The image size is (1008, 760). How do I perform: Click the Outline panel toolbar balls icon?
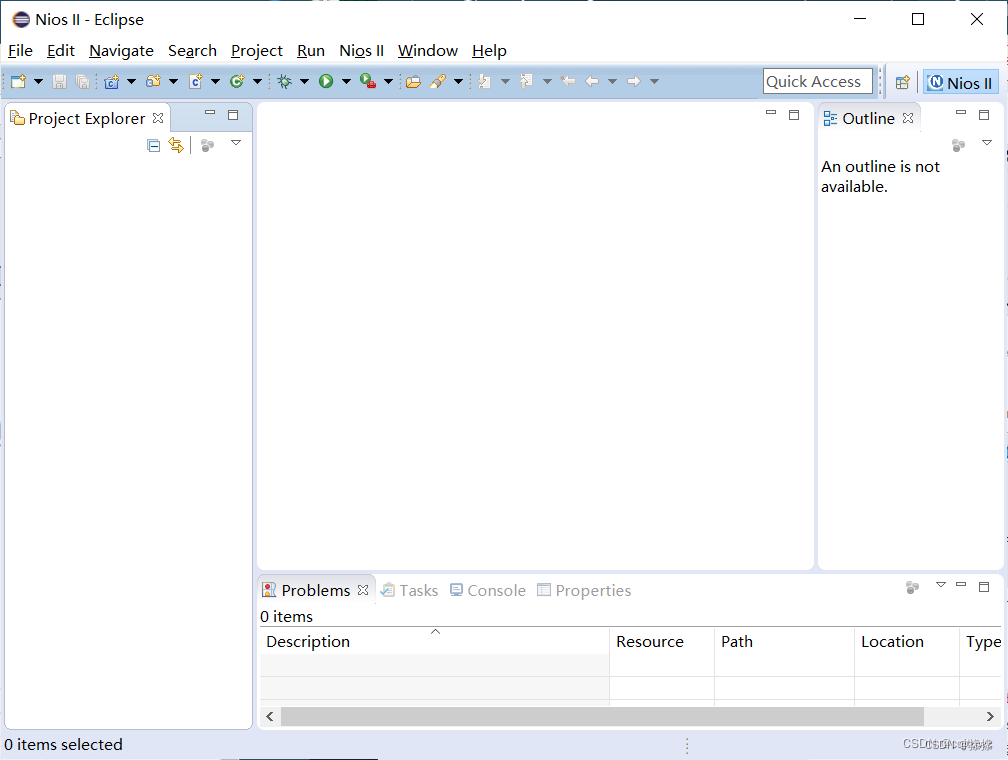(958, 145)
